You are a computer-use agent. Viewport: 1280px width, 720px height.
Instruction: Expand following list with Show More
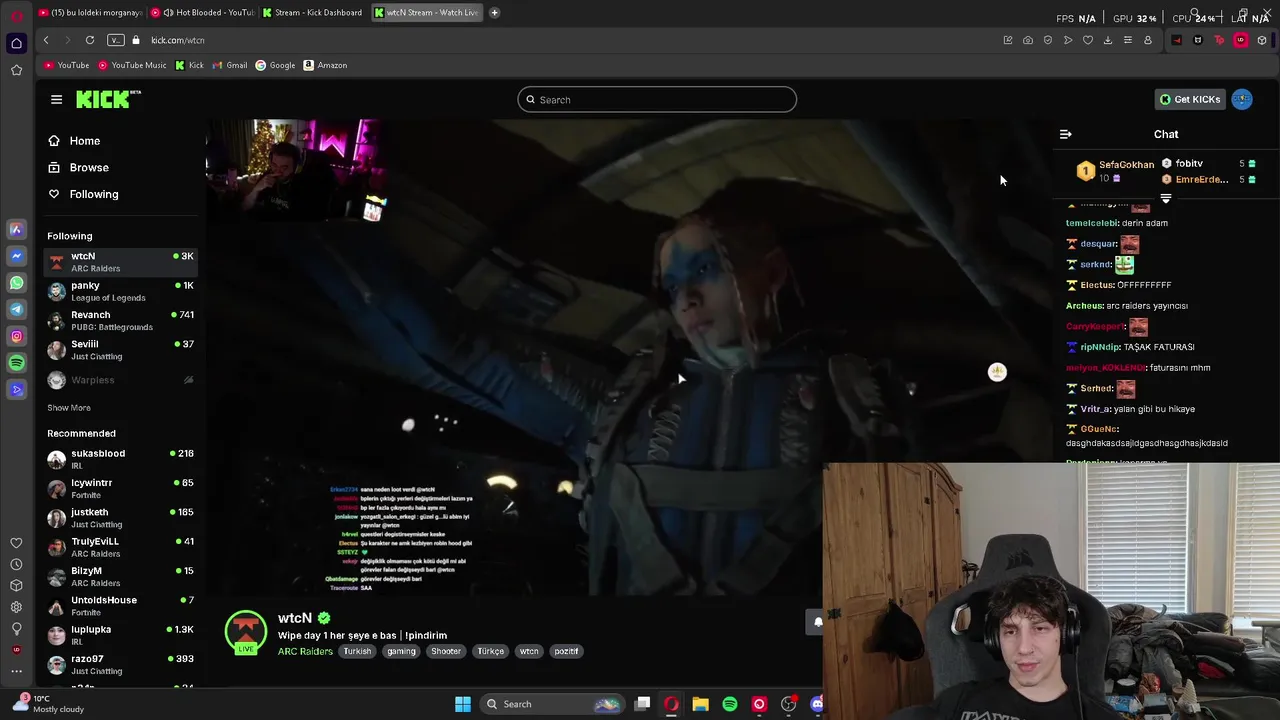click(69, 408)
